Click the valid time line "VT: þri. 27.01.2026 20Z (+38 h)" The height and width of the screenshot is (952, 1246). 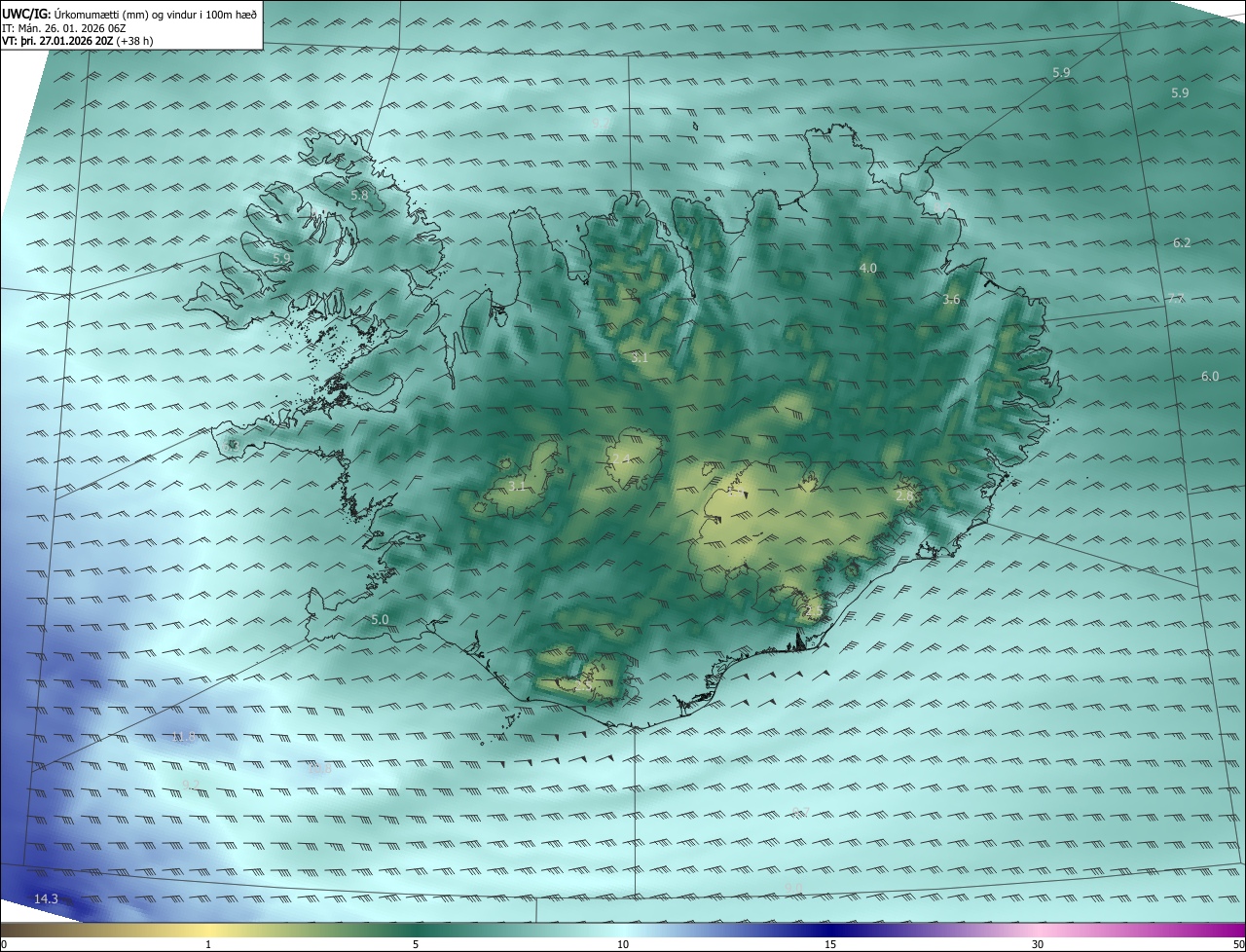(78, 41)
